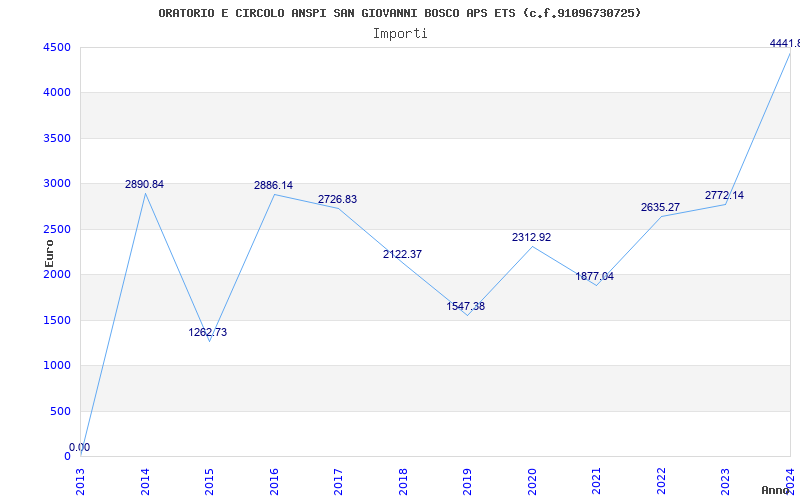Image resolution: width=800 pixels, height=500 pixels.
Task: Click the Euro y-axis title
Action: 49,254
